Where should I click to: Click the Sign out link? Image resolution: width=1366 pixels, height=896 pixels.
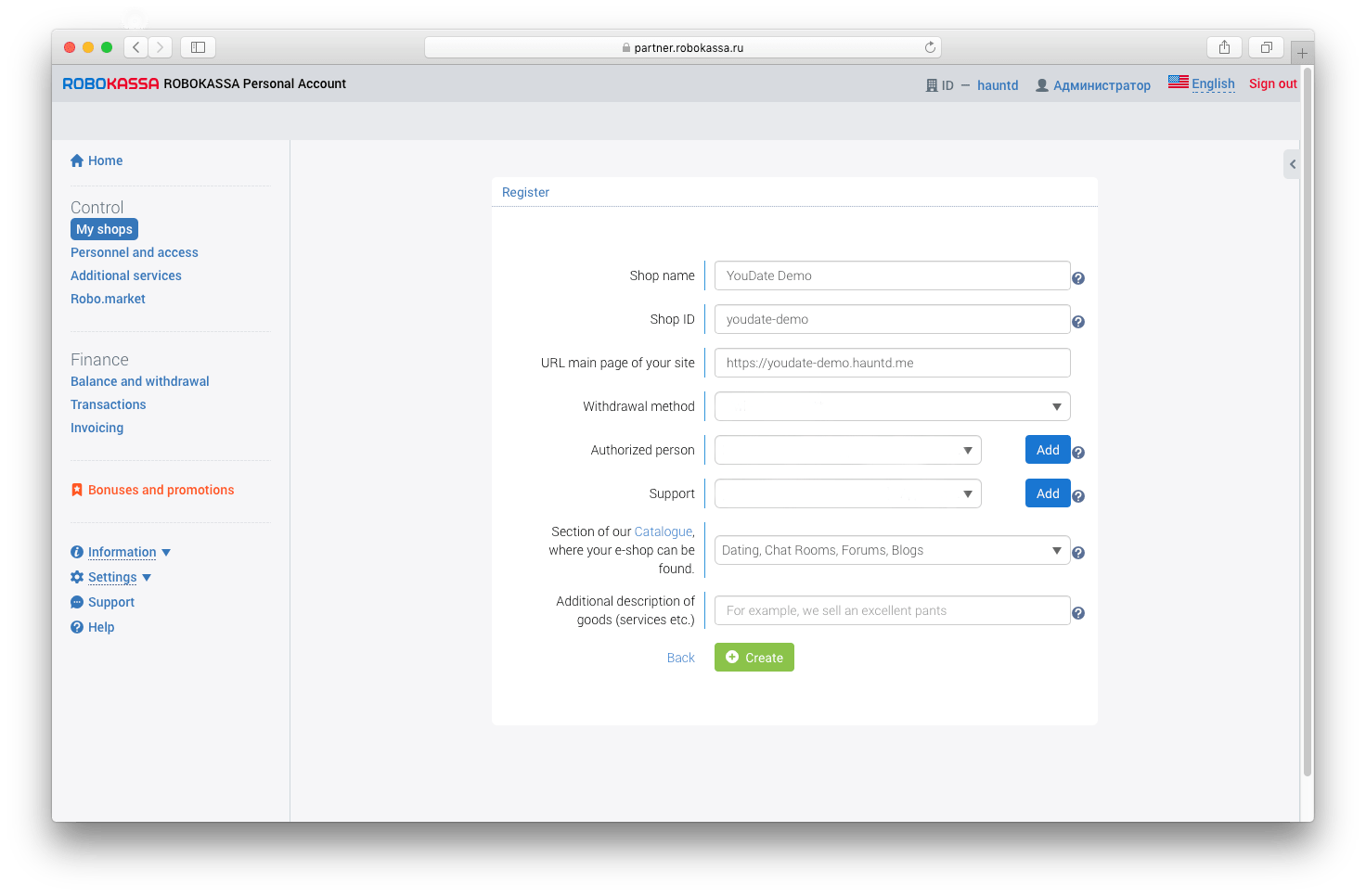click(1272, 83)
